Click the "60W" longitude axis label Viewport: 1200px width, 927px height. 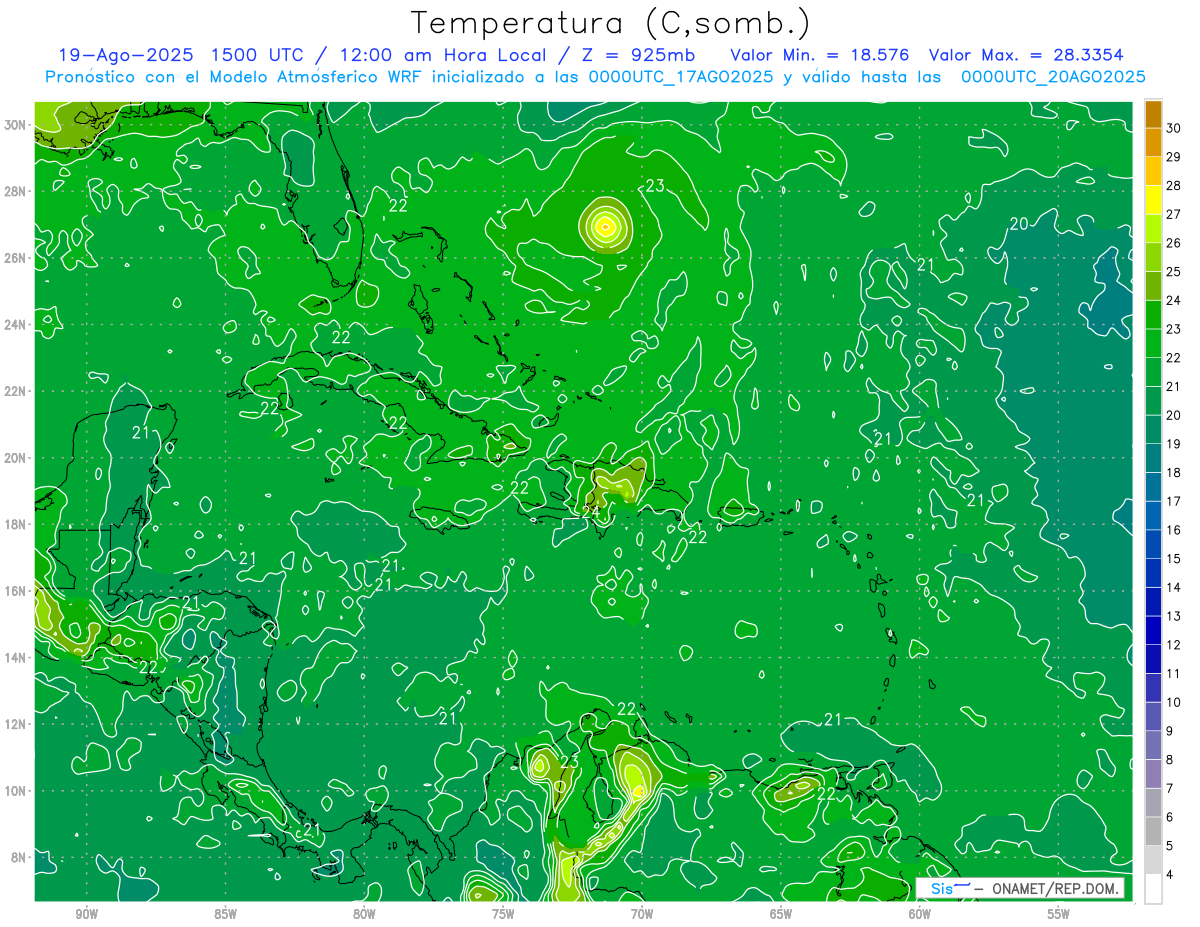coord(920,914)
